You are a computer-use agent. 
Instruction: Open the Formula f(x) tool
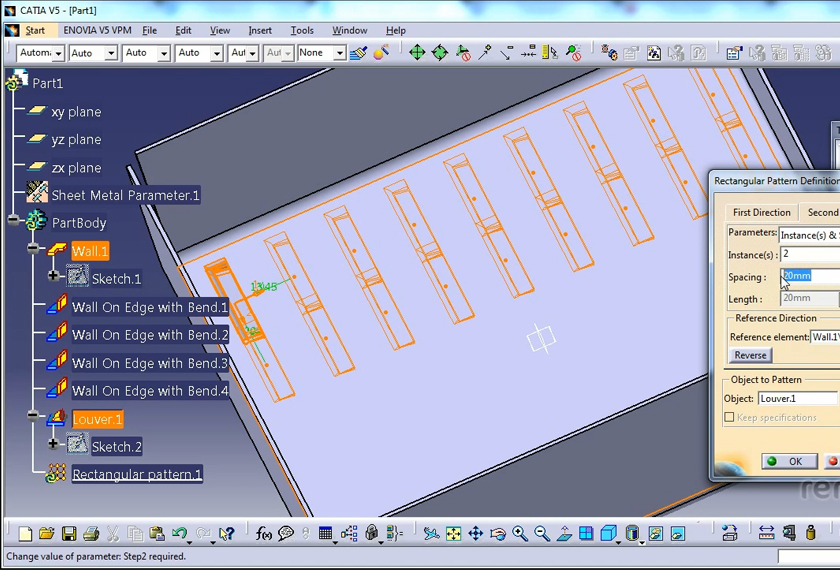pyautogui.click(x=264, y=534)
